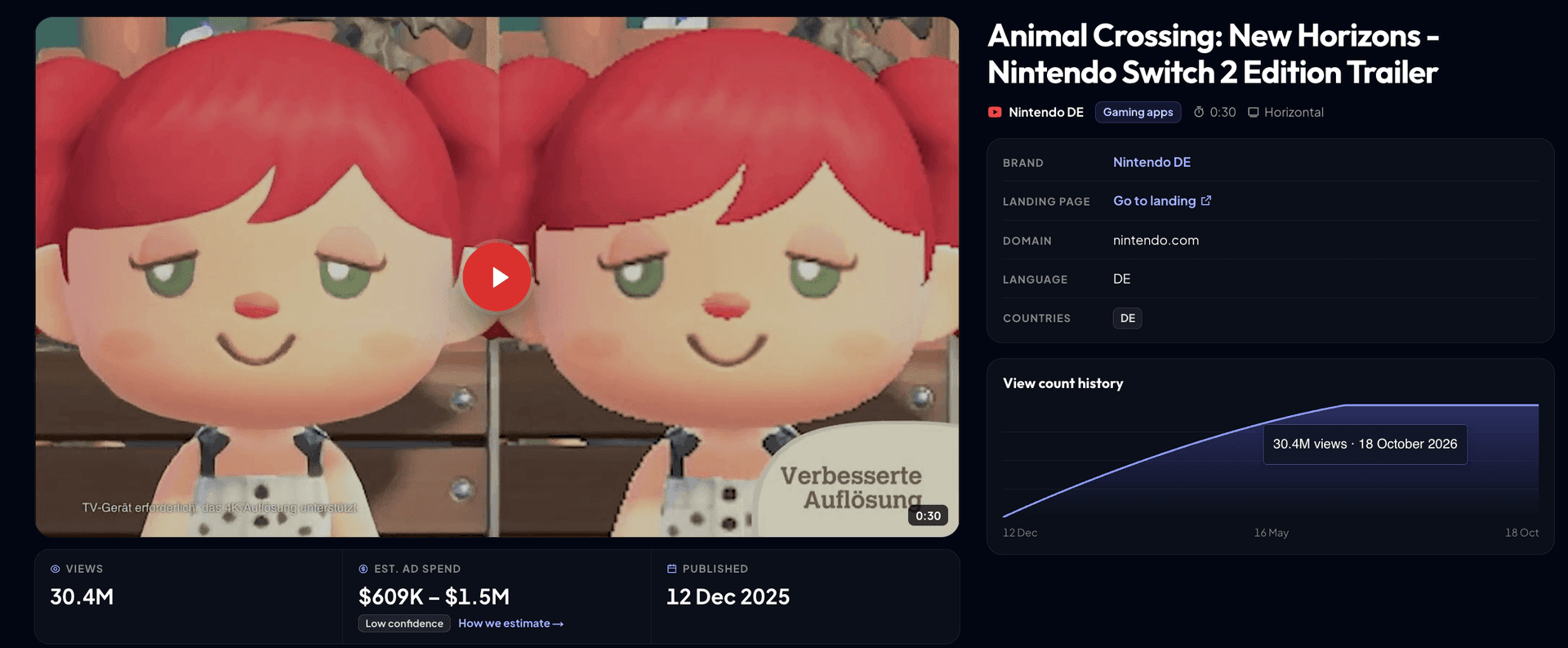Click the DE language value

point(1121,279)
